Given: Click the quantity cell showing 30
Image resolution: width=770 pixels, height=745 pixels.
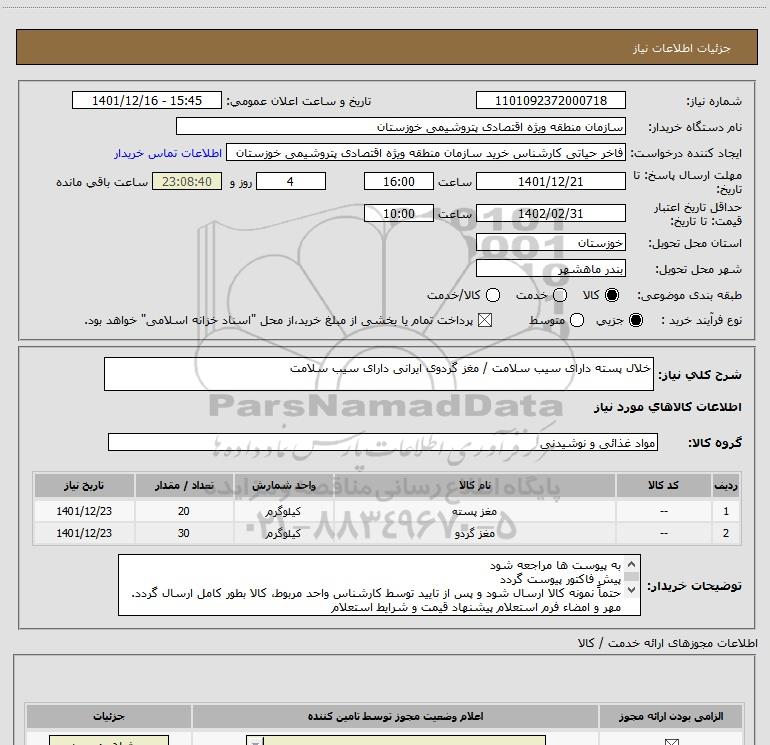Looking at the screenshot, I should pyautogui.click(x=184, y=533).
